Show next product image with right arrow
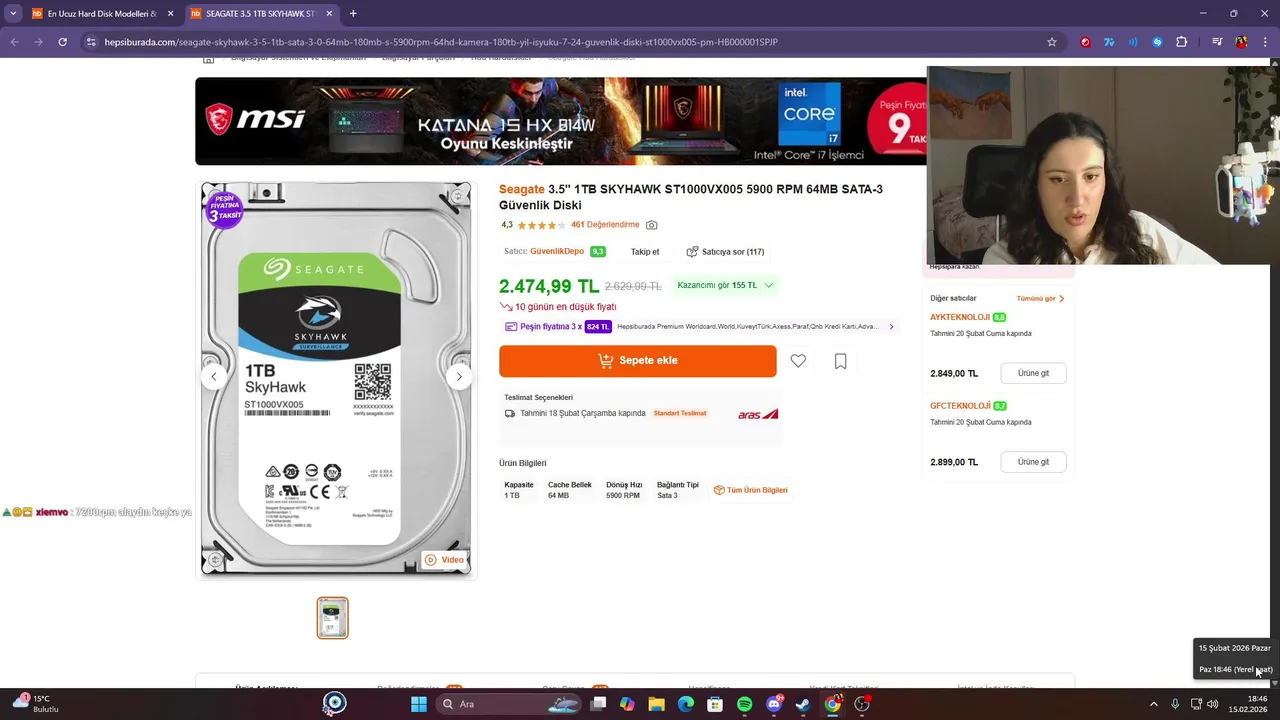1280x720 pixels. click(x=458, y=377)
